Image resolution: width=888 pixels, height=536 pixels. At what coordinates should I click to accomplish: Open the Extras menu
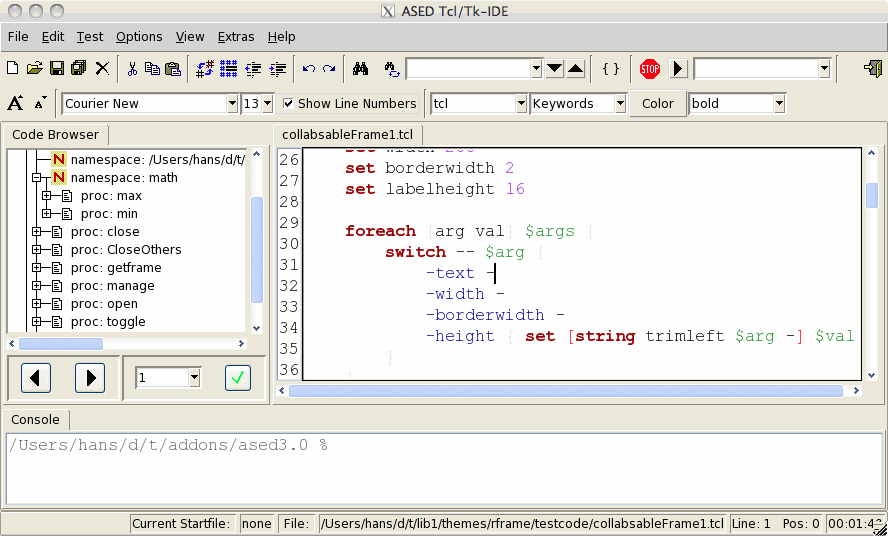[x=236, y=37]
